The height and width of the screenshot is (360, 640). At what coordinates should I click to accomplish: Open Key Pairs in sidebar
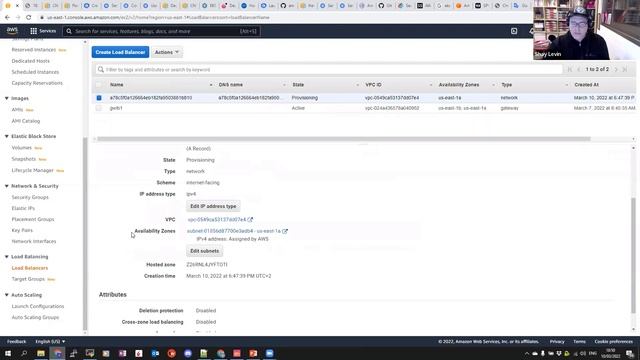22,231
